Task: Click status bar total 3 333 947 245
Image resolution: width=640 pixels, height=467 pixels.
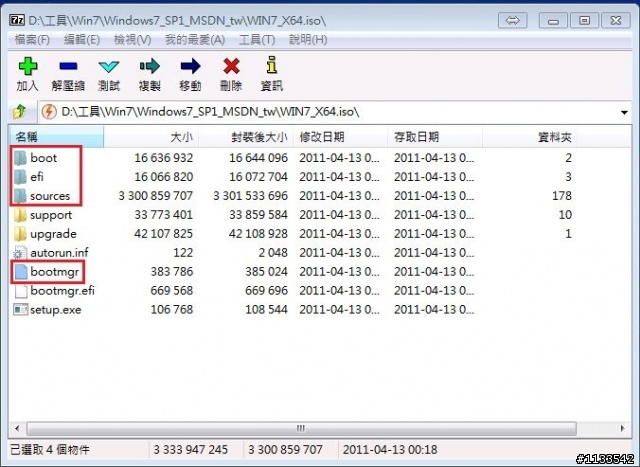Action: point(190,450)
